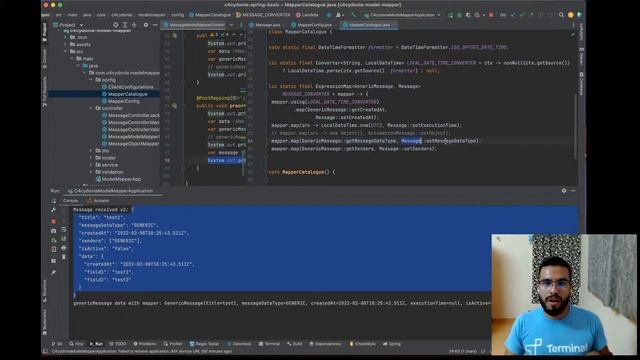Stop the running app with the red Run panel icon
The height and width of the screenshot is (360, 640).
coord(53,221)
